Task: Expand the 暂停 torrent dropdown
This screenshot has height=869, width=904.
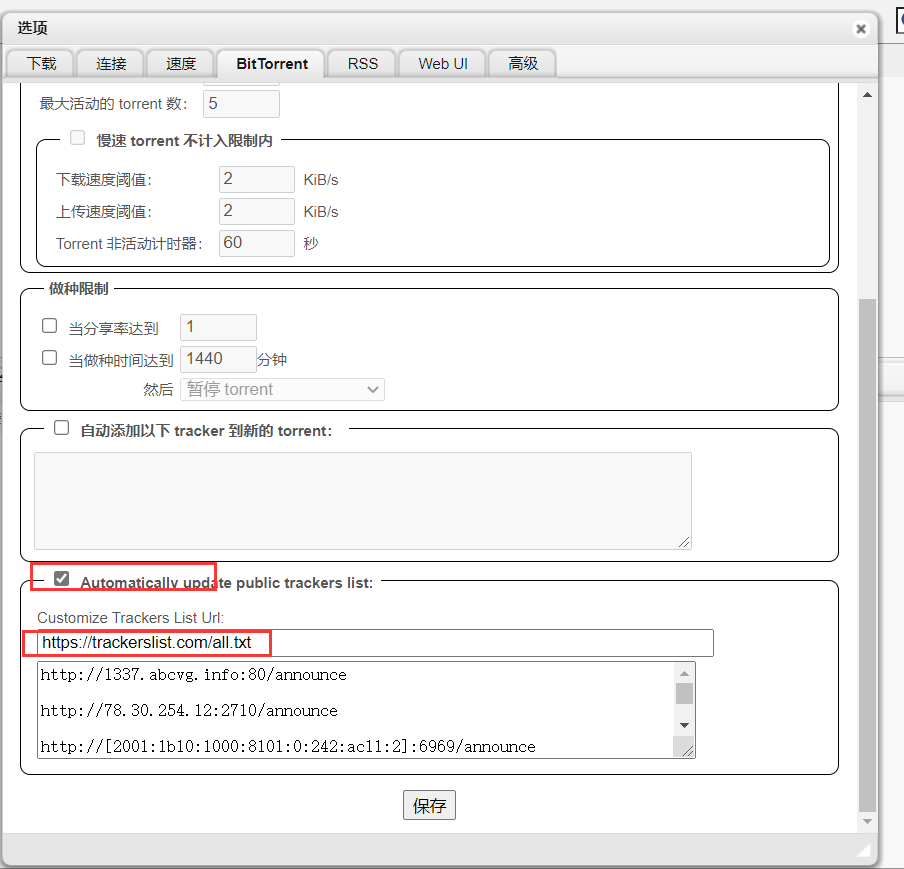Action: point(282,389)
